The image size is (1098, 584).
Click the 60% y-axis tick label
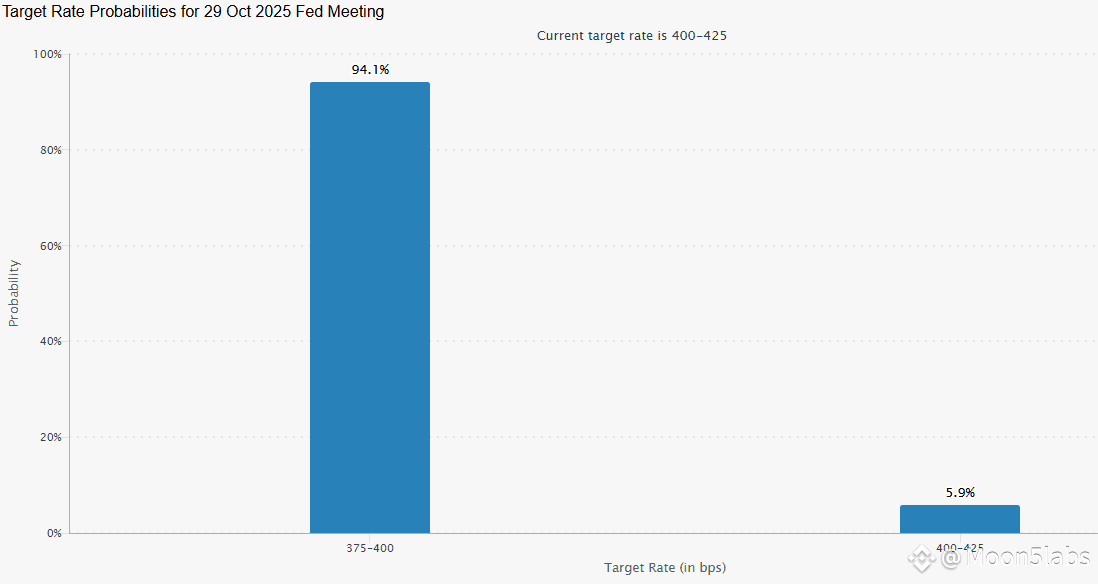tap(50, 246)
